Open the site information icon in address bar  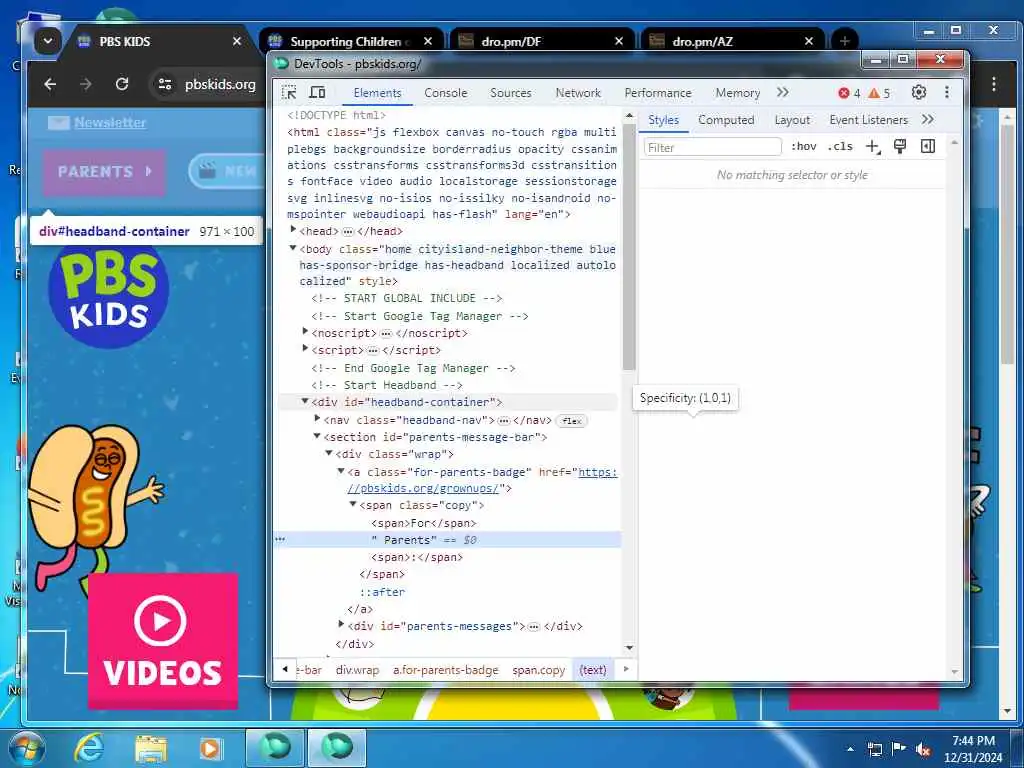[x=165, y=84]
